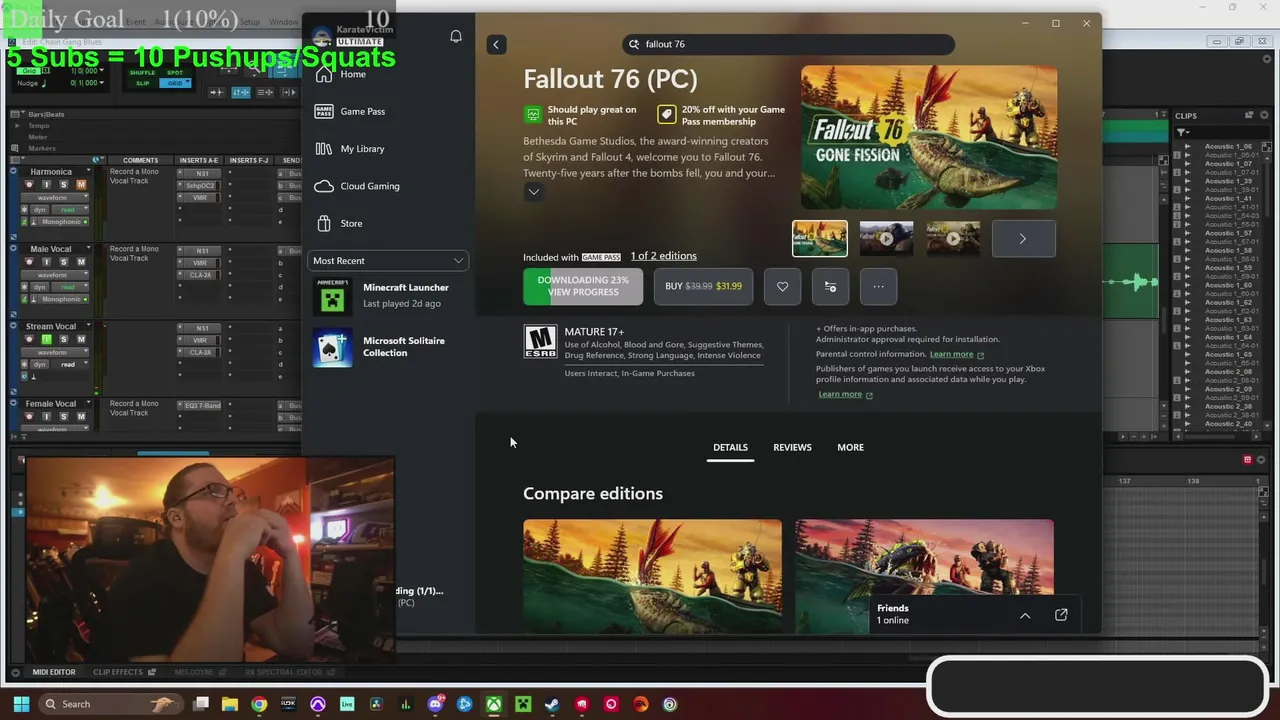Open the manage game options icon

point(830,286)
